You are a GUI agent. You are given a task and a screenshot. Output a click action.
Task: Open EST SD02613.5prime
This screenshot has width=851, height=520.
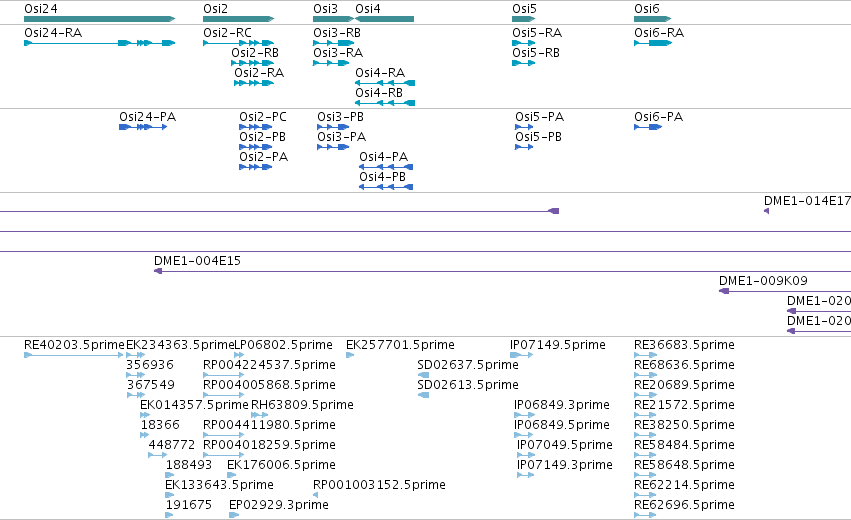tap(423, 396)
